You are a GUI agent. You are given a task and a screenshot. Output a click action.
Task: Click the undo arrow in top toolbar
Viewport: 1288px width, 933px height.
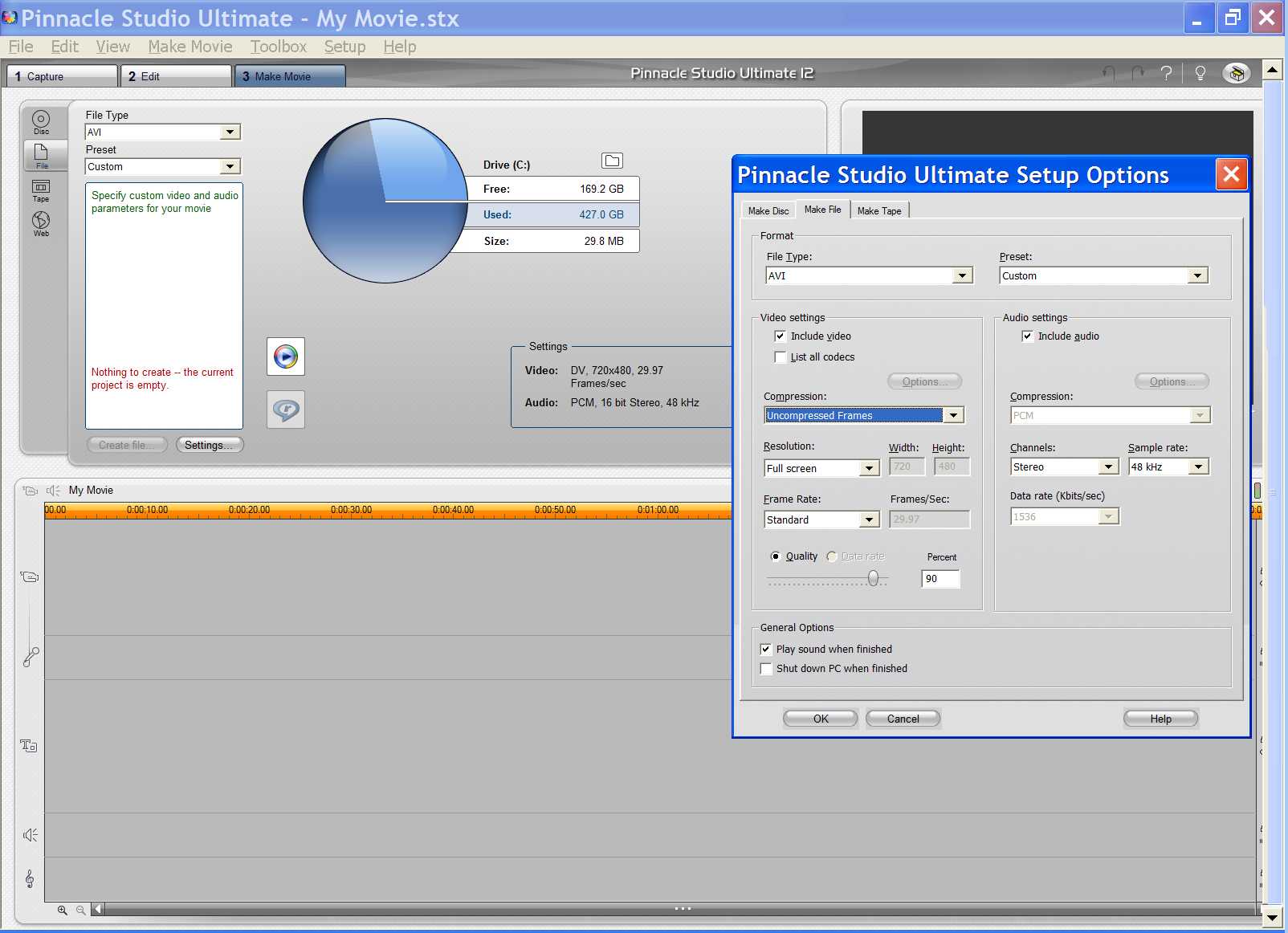click(1108, 73)
